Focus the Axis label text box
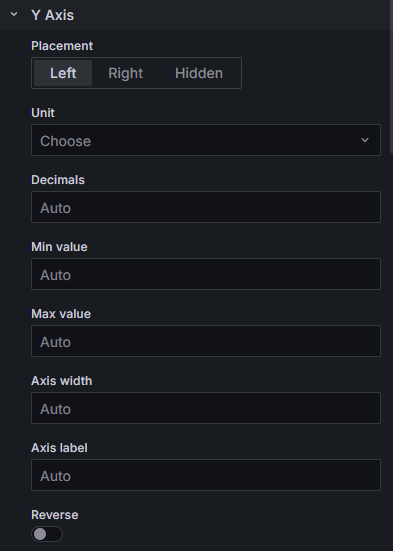The height and width of the screenshot is (551, 393). point(206,475)
